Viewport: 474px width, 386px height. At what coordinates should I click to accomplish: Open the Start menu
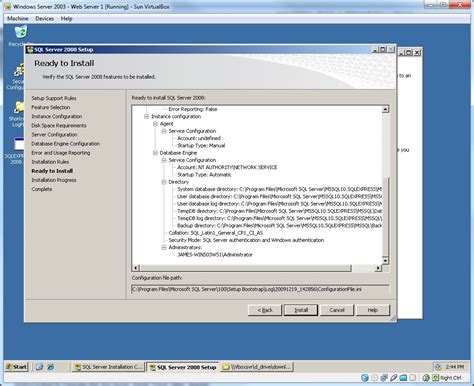(17, 367)
